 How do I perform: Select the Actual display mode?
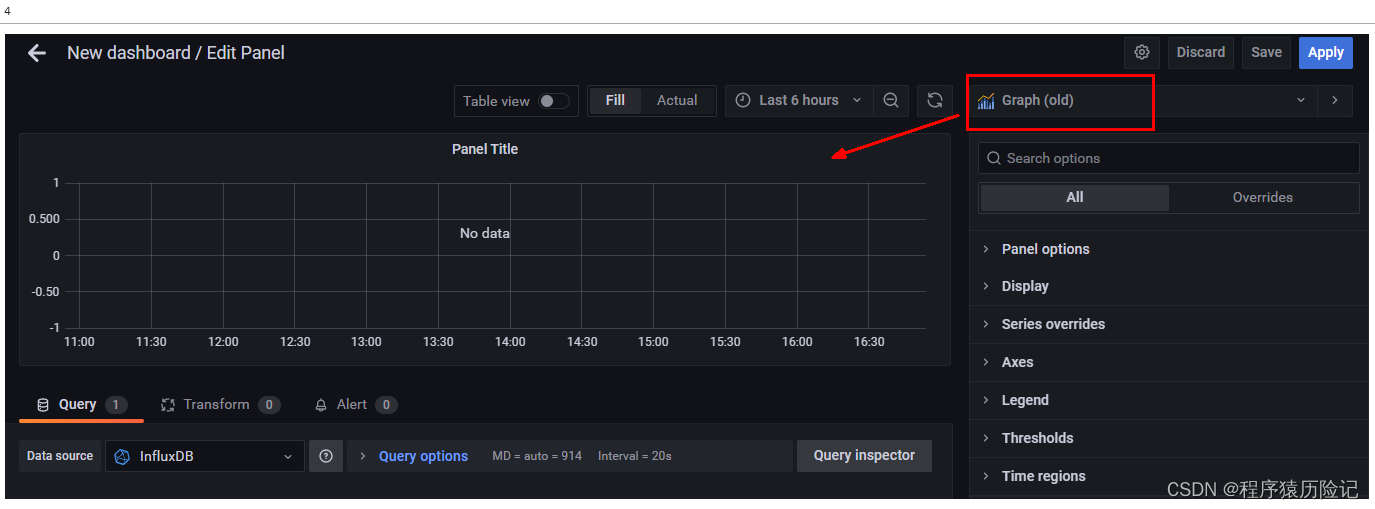[677, 100]
